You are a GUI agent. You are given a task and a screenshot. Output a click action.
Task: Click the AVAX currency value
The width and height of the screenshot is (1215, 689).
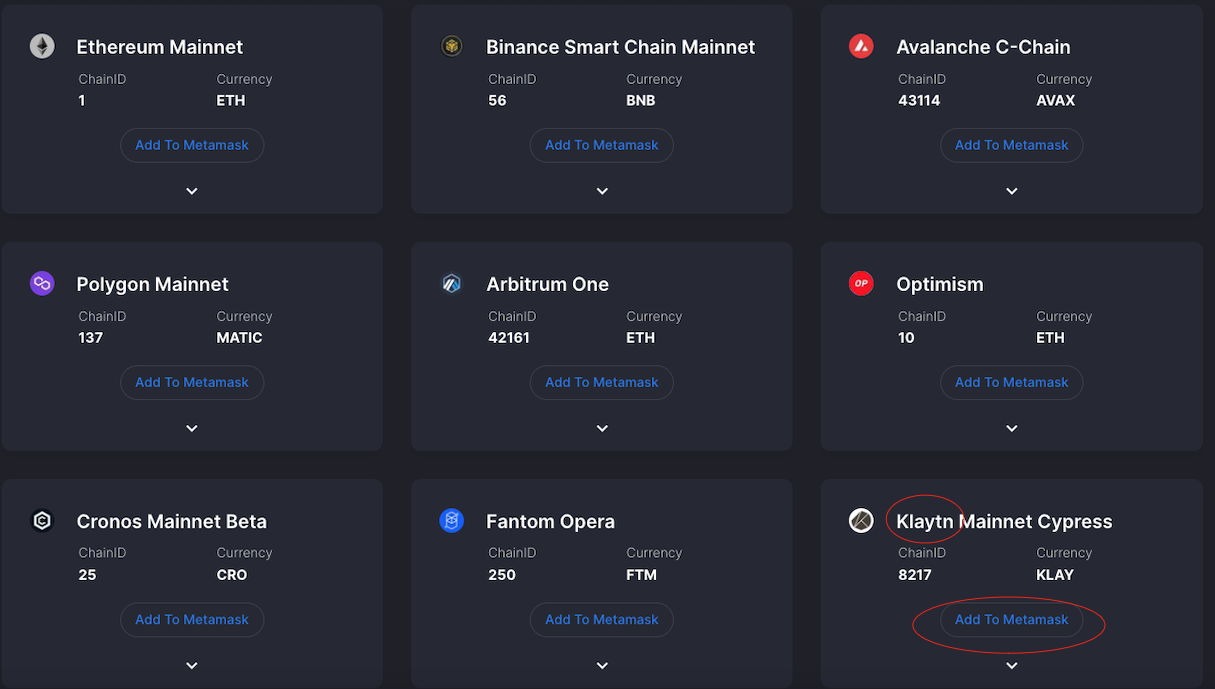click(x=1056, y=100)
